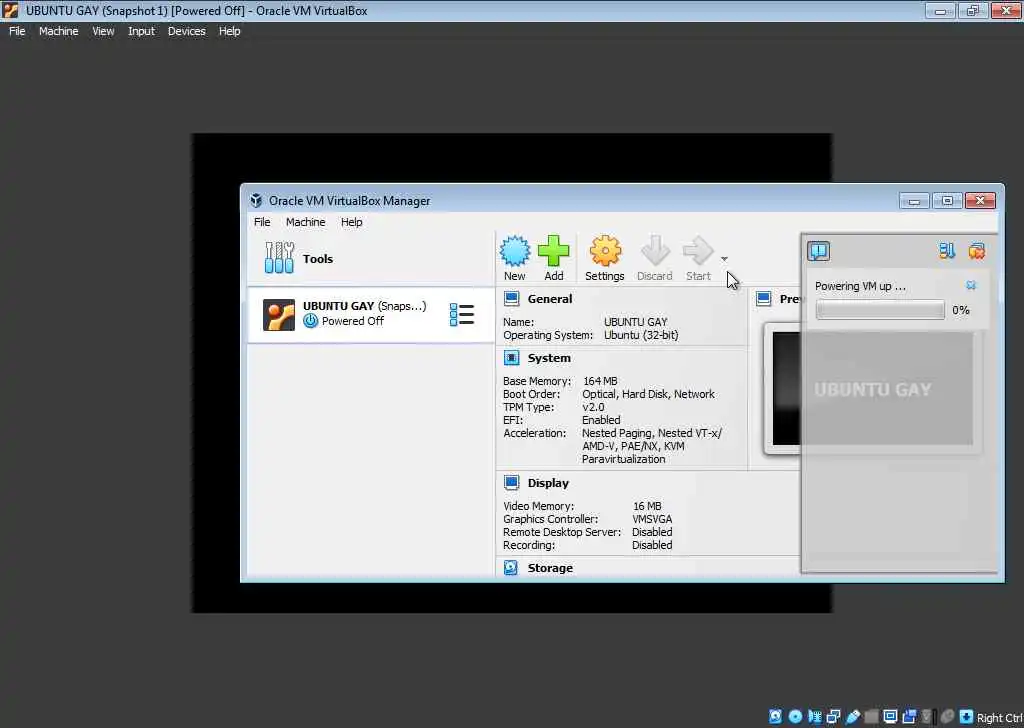Click the display monitor status bar icon
Image resolution: width=1024 pixels, height=728 pixels.
point(890,716)
